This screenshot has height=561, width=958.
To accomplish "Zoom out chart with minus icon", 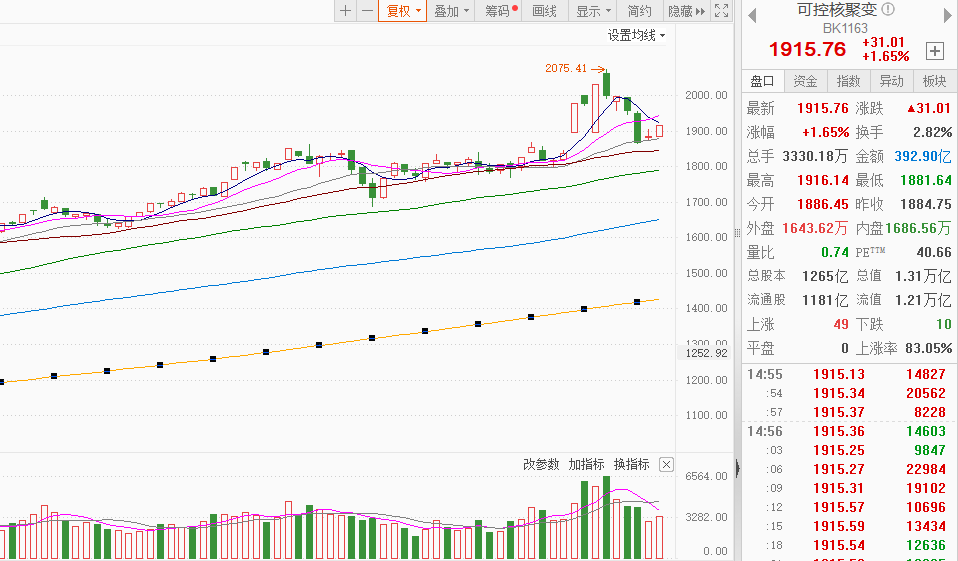I will pos(367,11).
